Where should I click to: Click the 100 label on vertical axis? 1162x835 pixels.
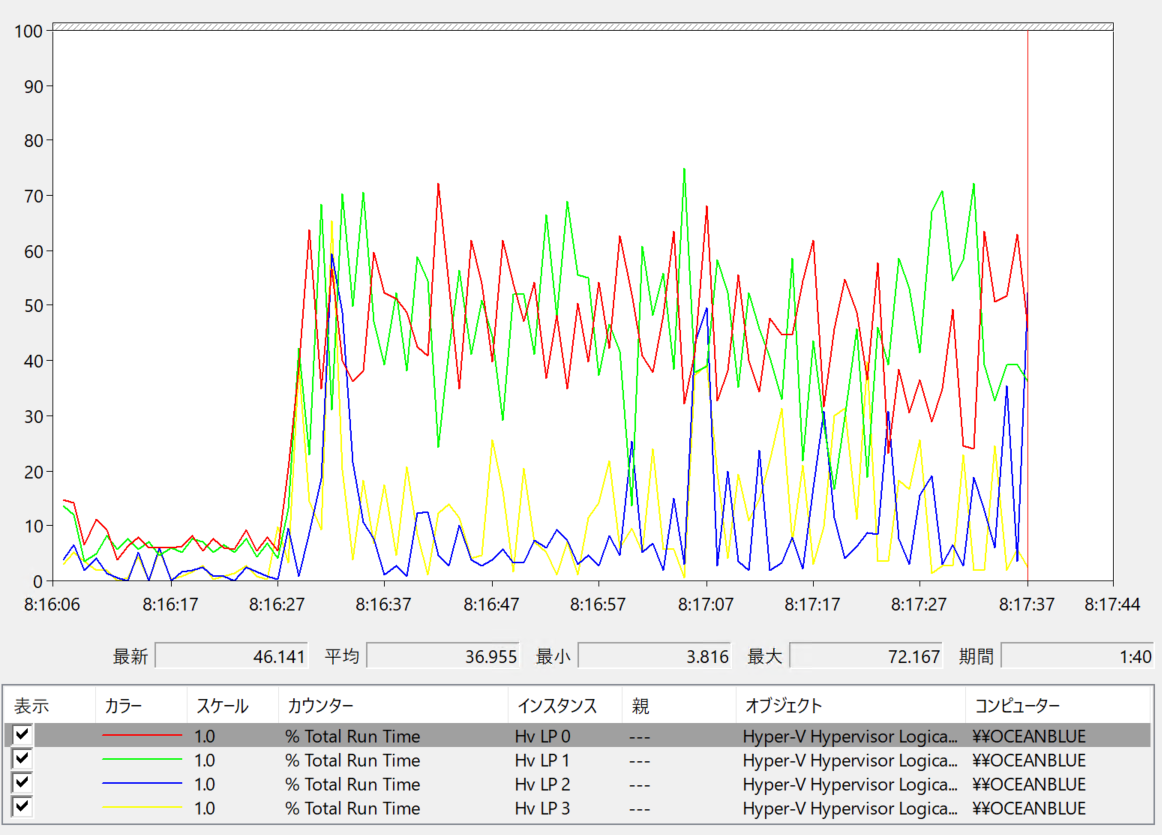click(x=28, y=31)
